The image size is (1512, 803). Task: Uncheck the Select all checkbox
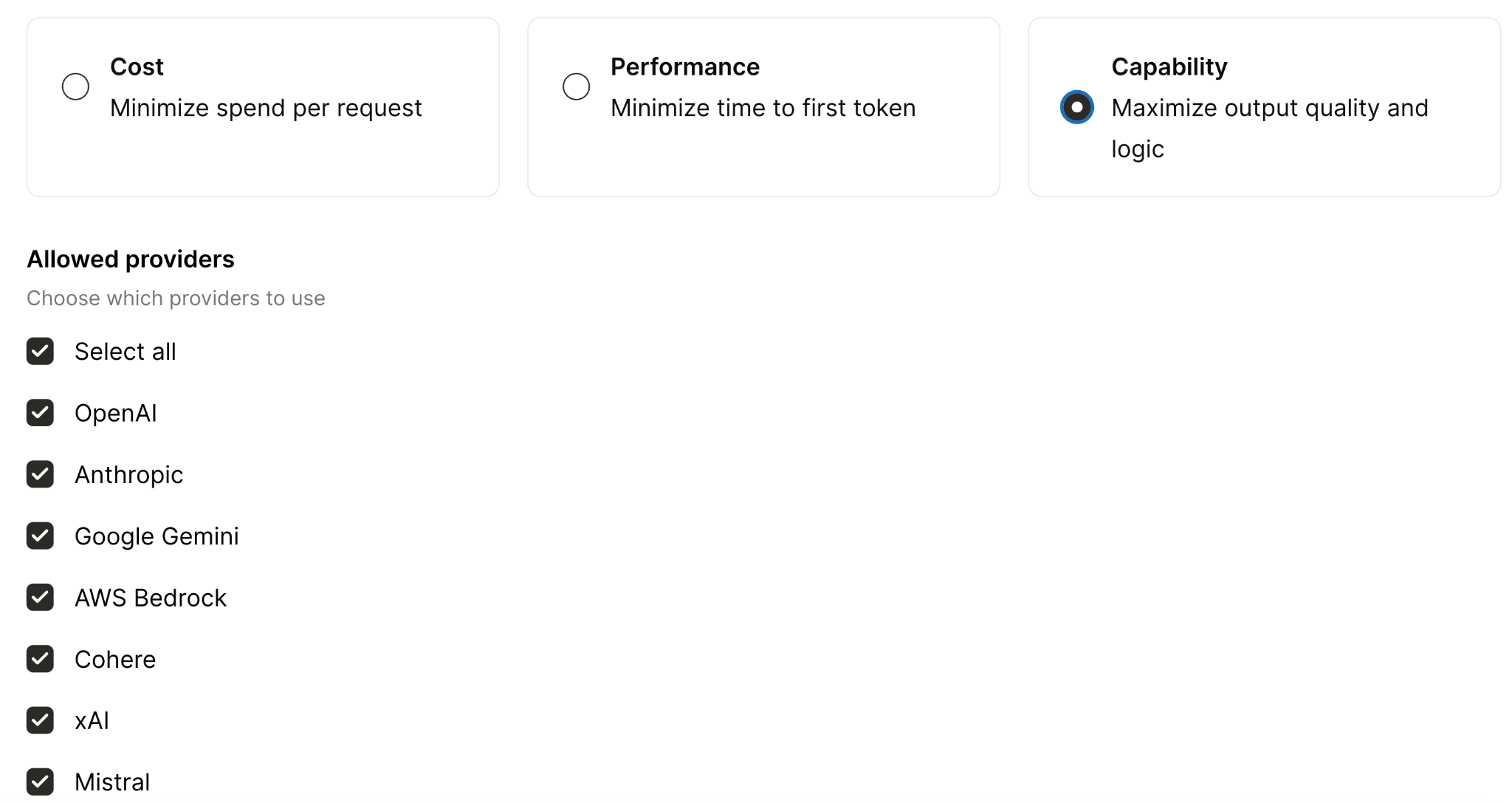pyautogui.click(x=41, y=352)
